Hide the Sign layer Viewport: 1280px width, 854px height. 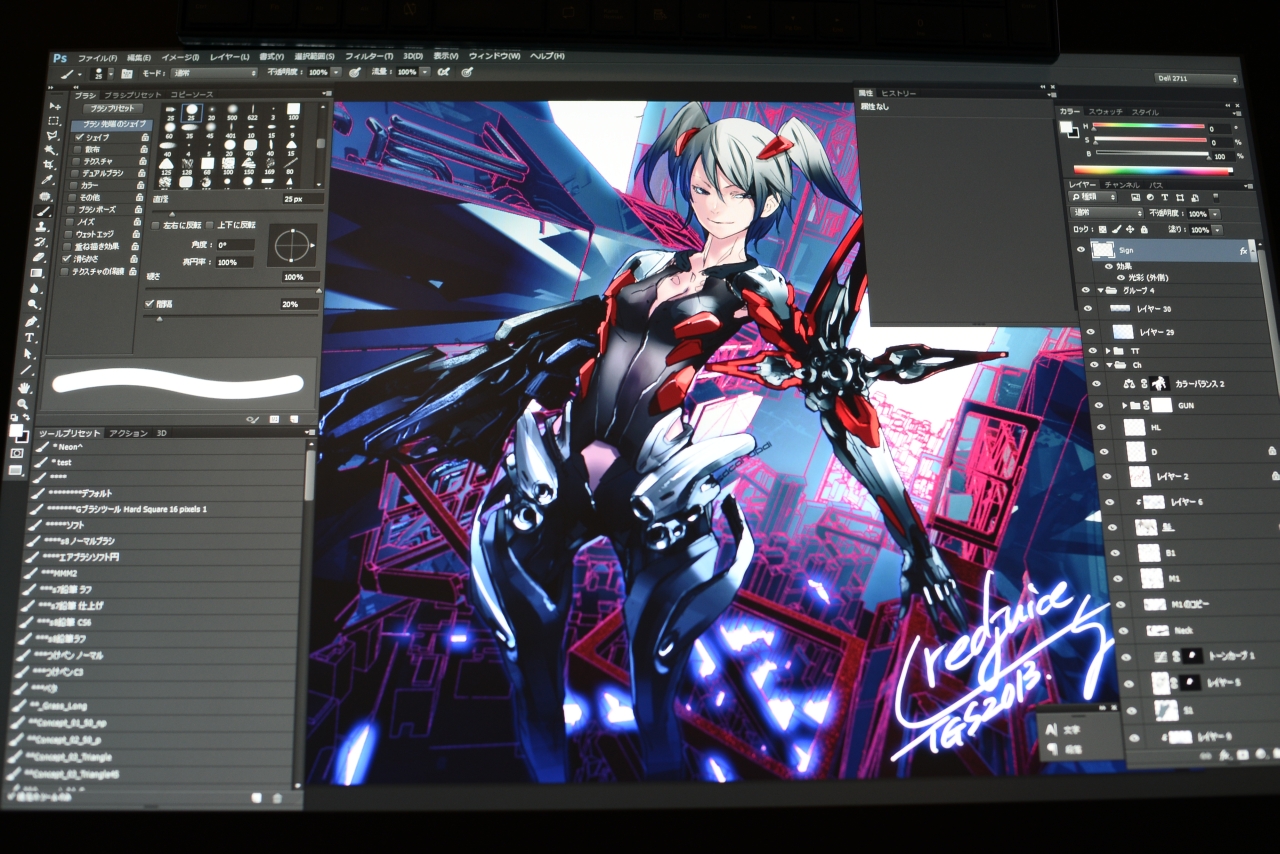pyautogui.click(x=1081, y=250)
